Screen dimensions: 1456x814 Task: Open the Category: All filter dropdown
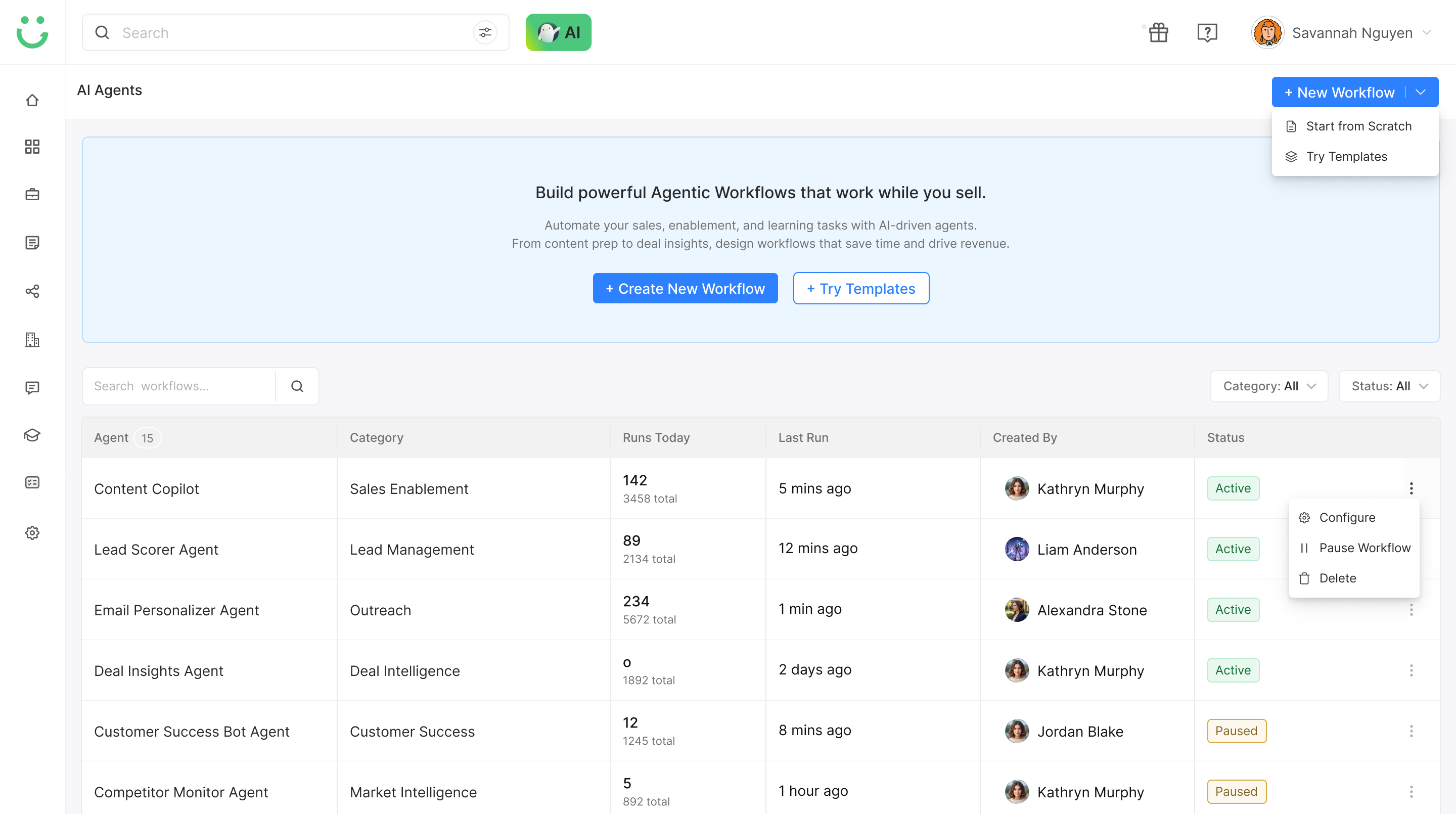tap(1269, 386)
